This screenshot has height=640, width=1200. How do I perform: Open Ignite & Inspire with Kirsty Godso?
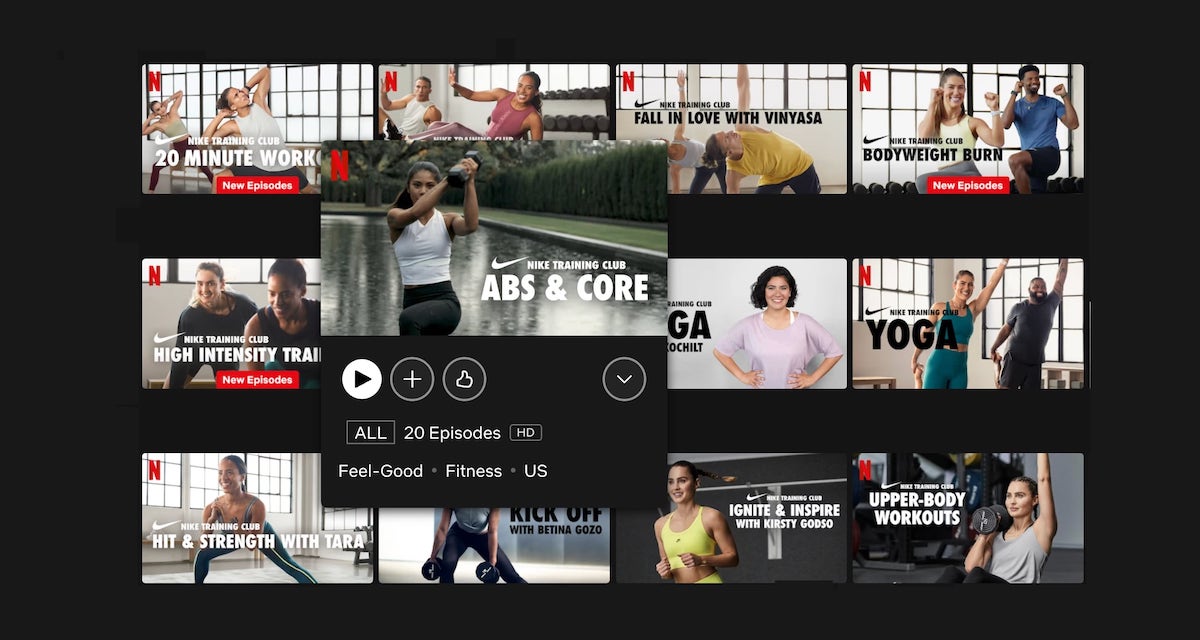point(731,517)
